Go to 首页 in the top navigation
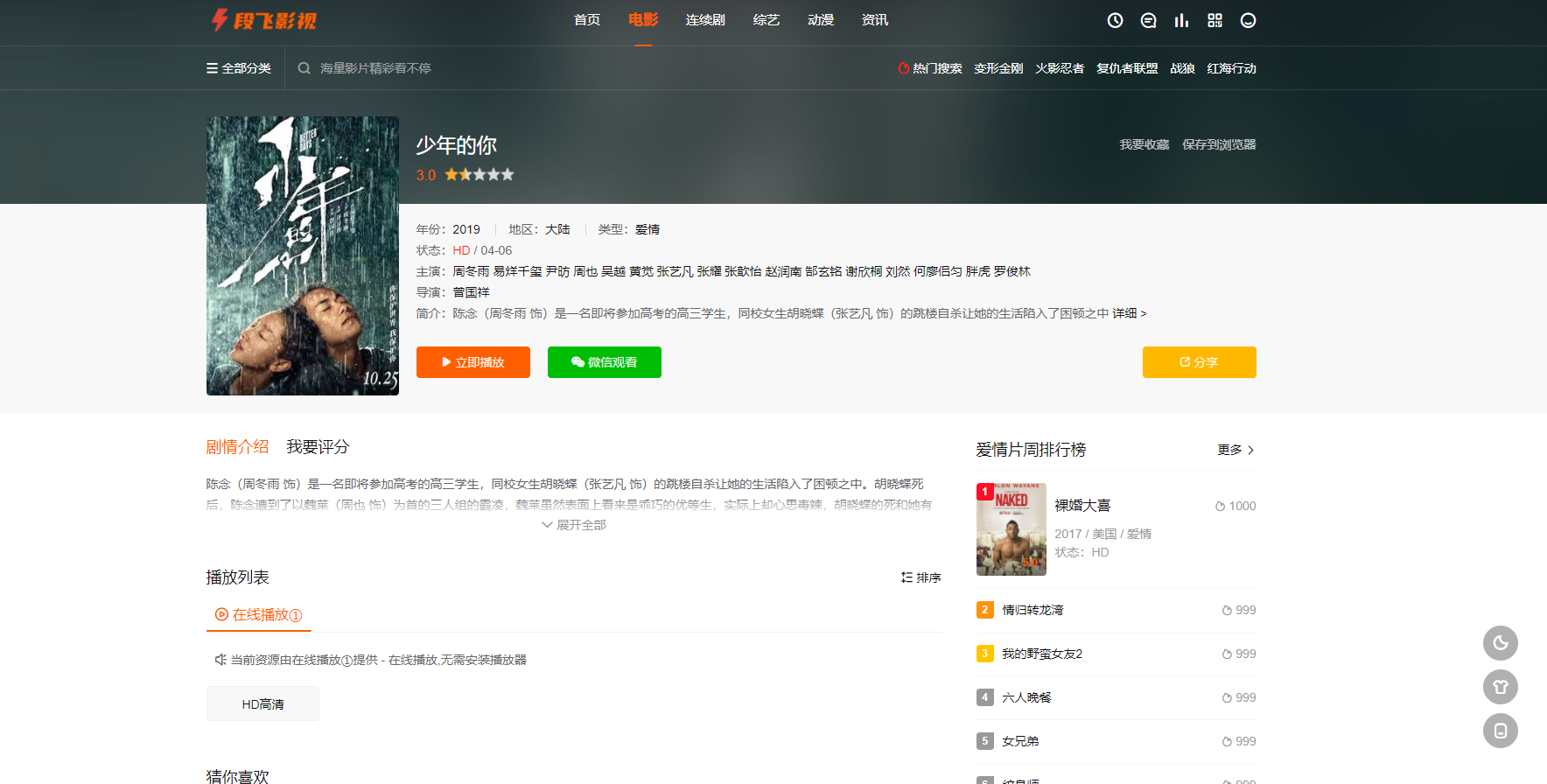 click(587, 20)
